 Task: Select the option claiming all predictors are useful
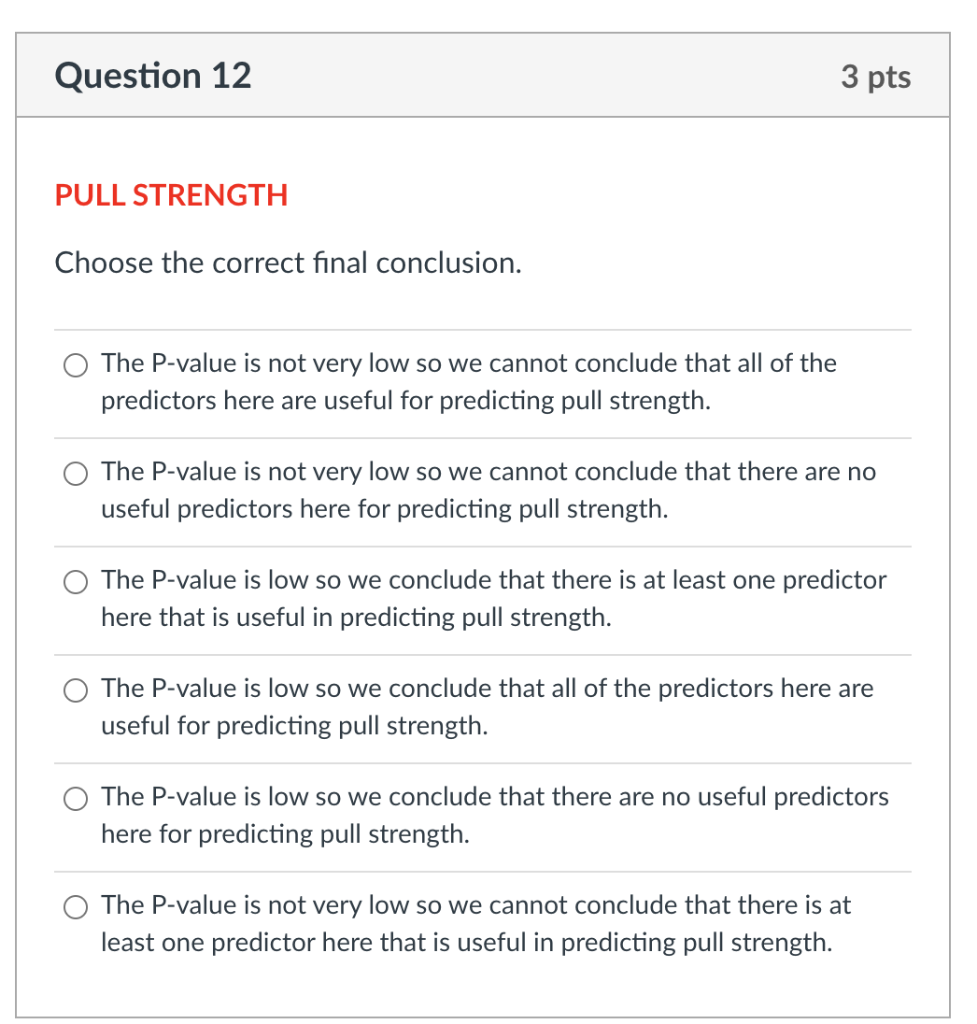click(75, 690)
